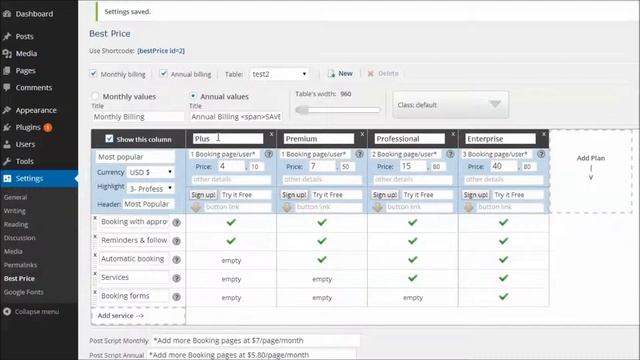640x360 pixels.
Task: Toggle Enterprise checkmark for Booking forms
Action: coord(504,296)
